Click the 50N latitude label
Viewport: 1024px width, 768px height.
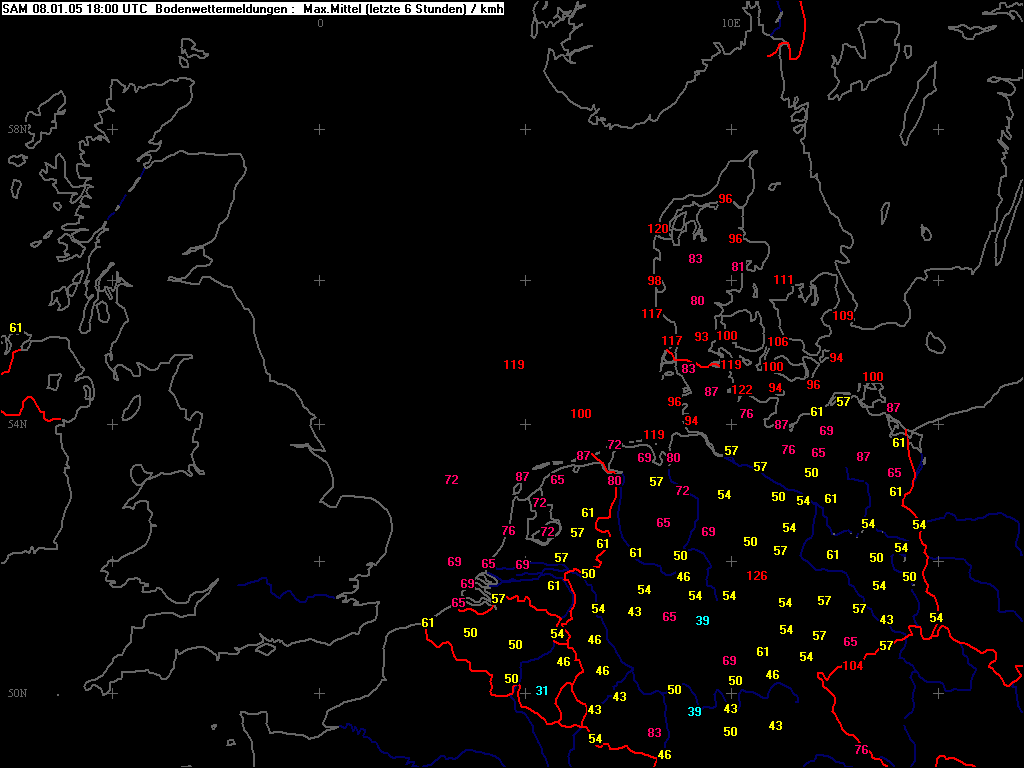tap(18, 694)
